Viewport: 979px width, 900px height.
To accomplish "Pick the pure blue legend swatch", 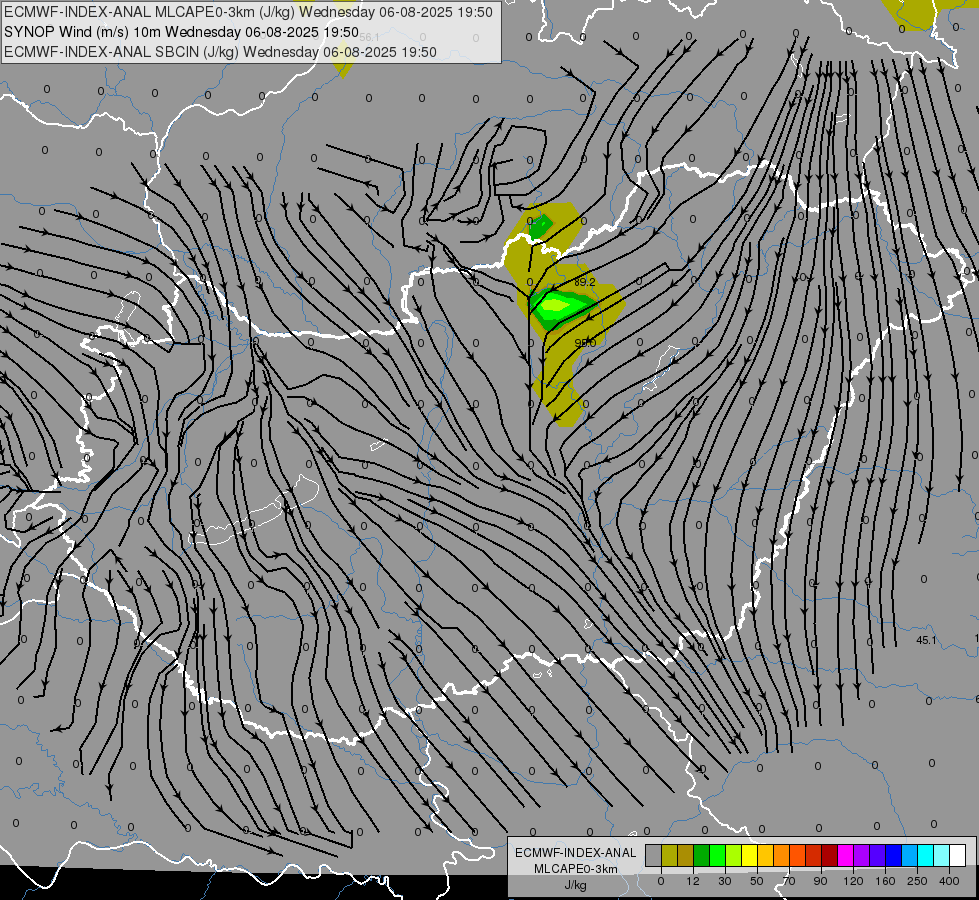I will (x=893, y=855).
